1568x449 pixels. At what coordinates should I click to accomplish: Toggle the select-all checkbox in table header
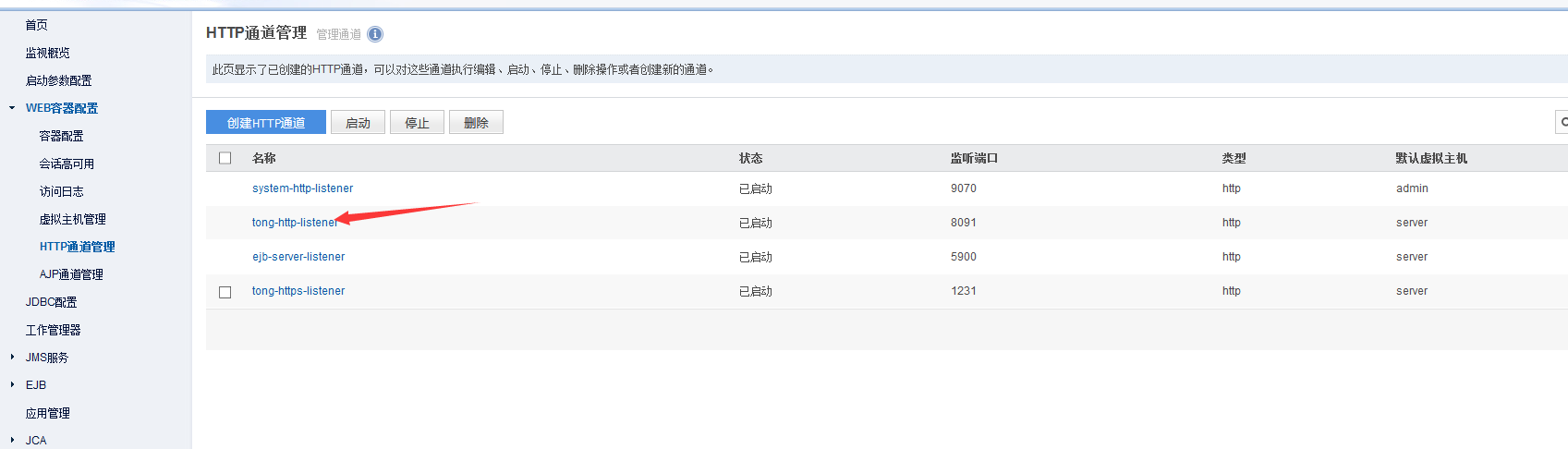point(225,158)
